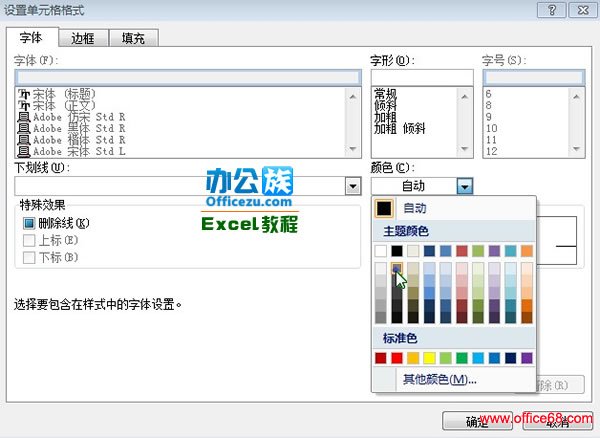Select font Adobe 宋体 Std L
The height and width of the screenshot is (438, 600).
pos(72,151)
